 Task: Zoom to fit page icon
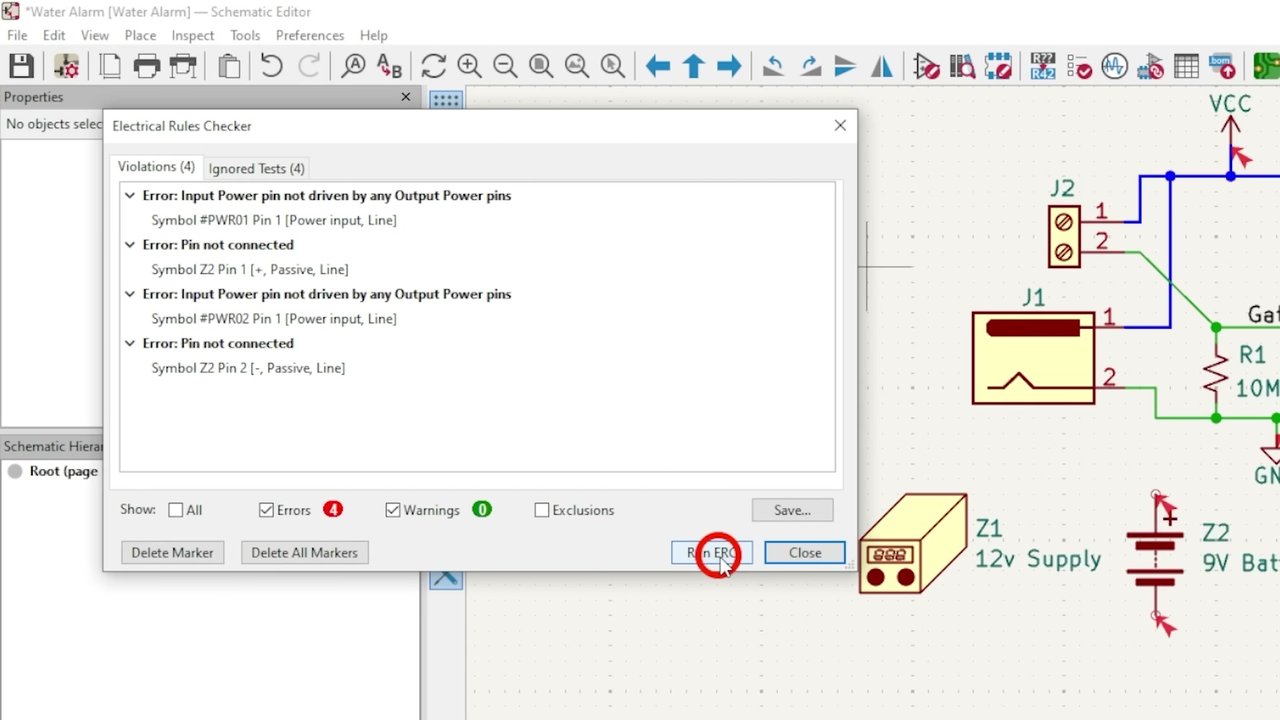(541, 66)
